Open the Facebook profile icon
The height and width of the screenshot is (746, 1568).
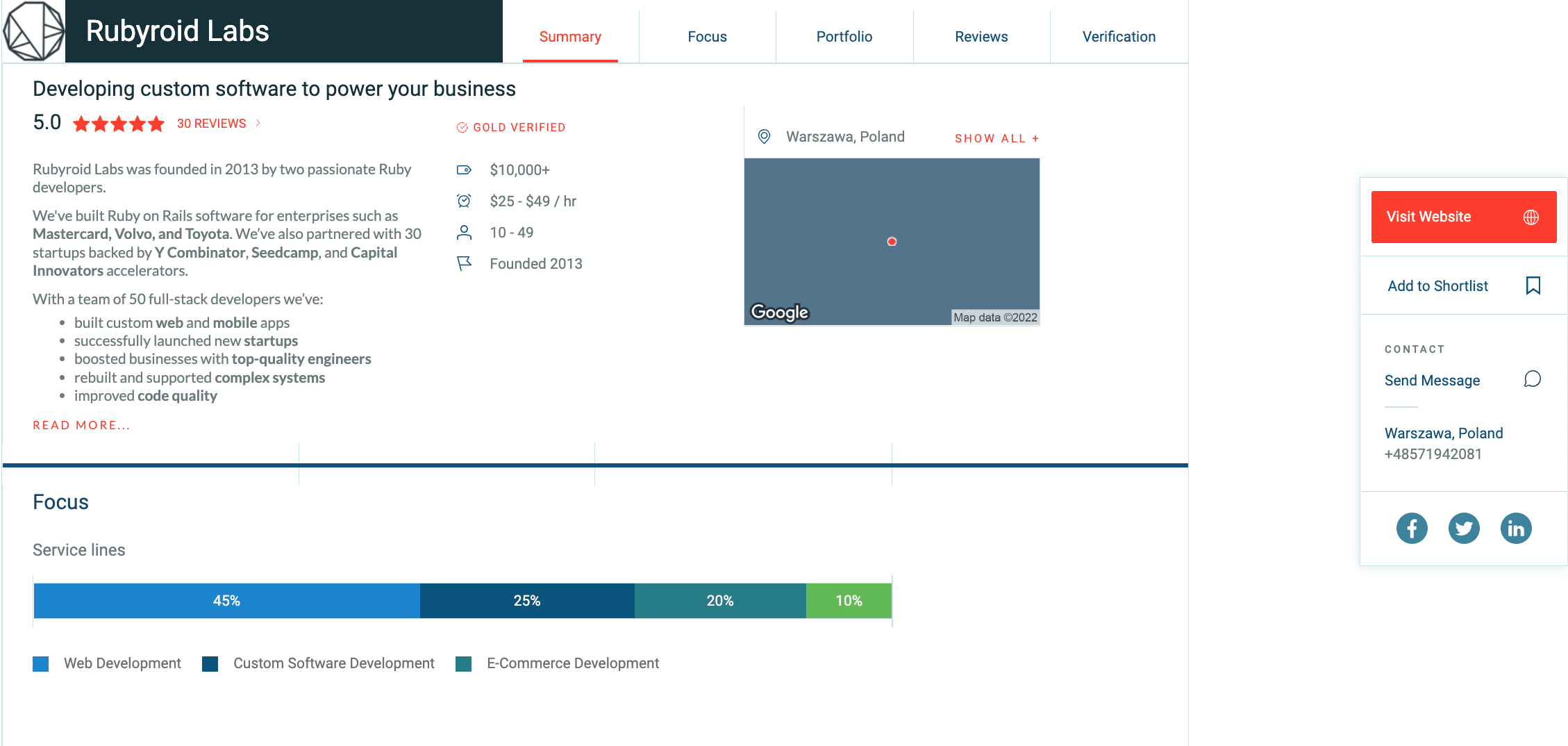point(1412,529)
